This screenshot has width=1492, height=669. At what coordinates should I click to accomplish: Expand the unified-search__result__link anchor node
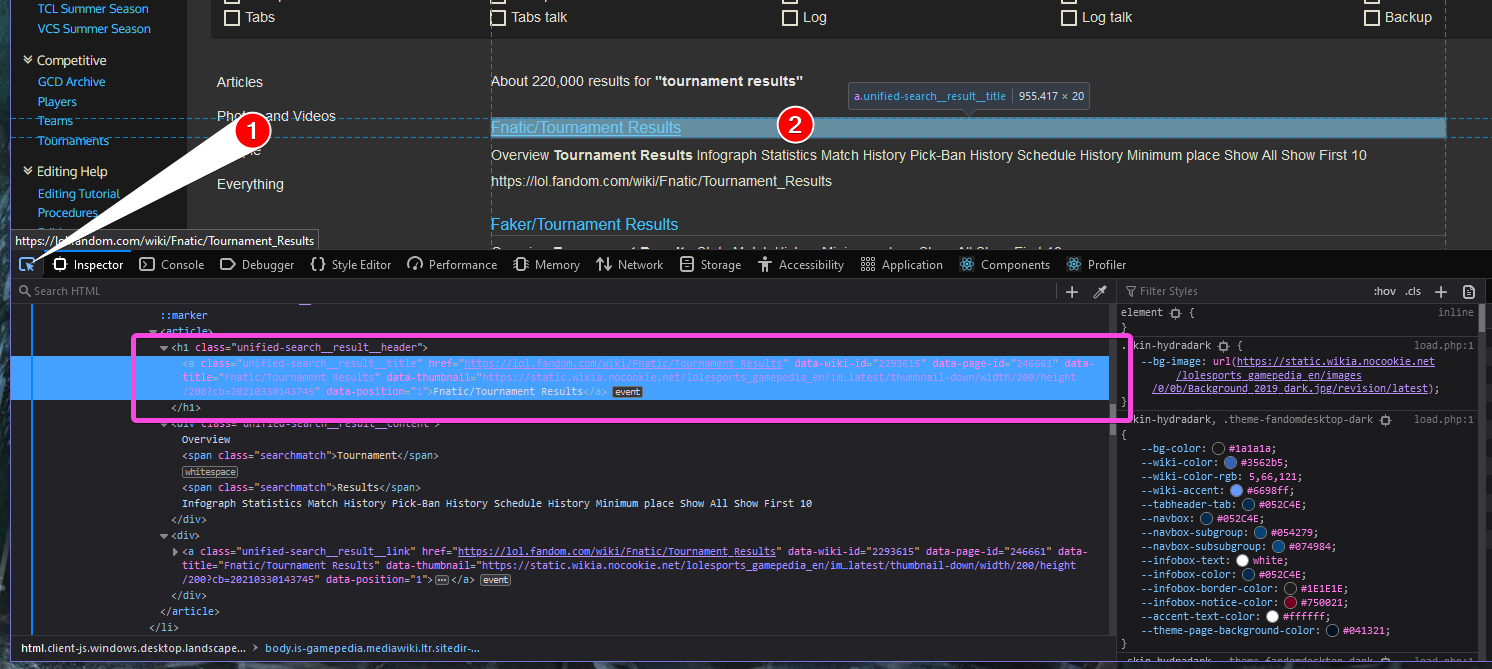[176, 552]
